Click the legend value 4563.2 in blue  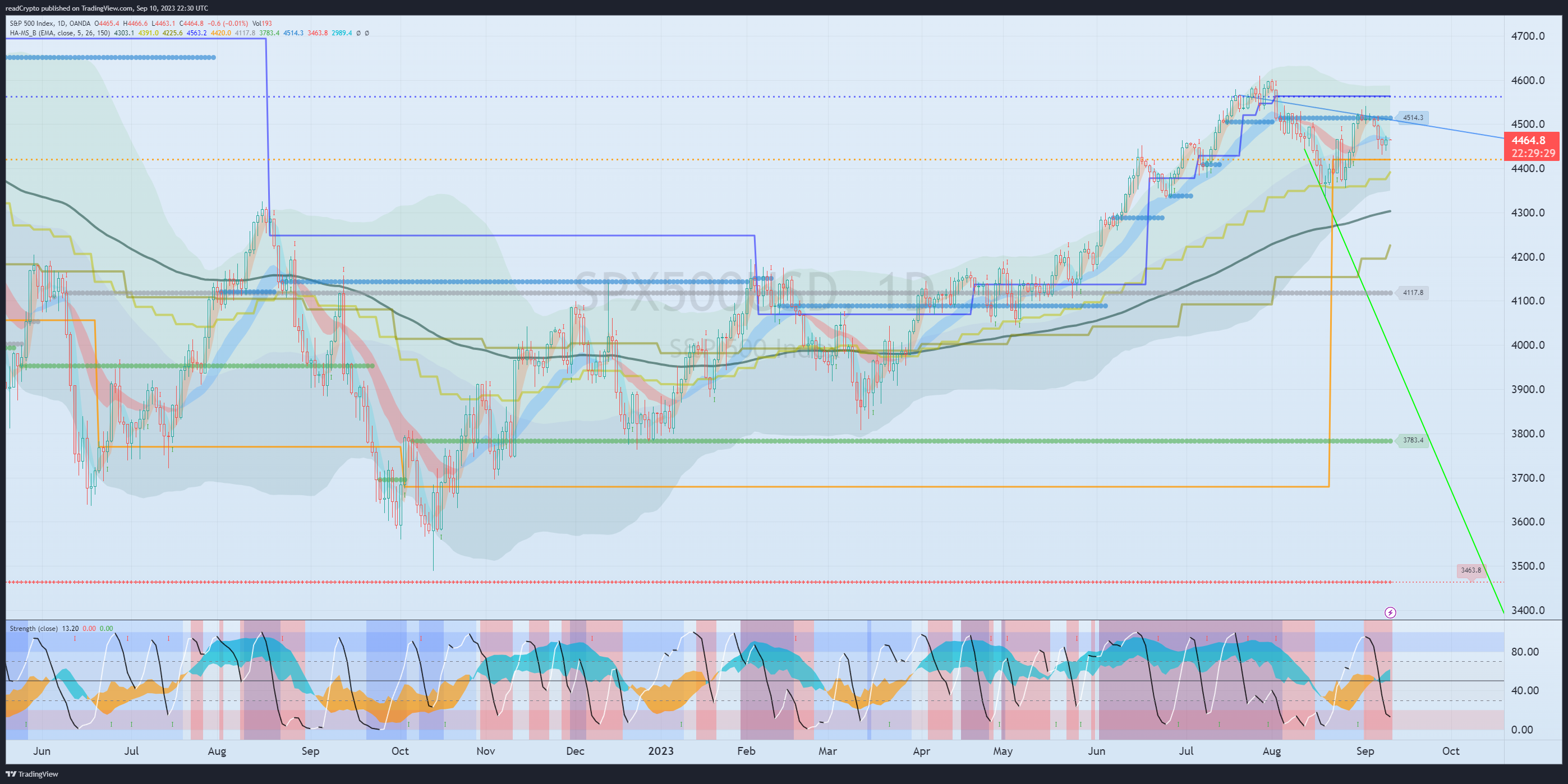196,33
